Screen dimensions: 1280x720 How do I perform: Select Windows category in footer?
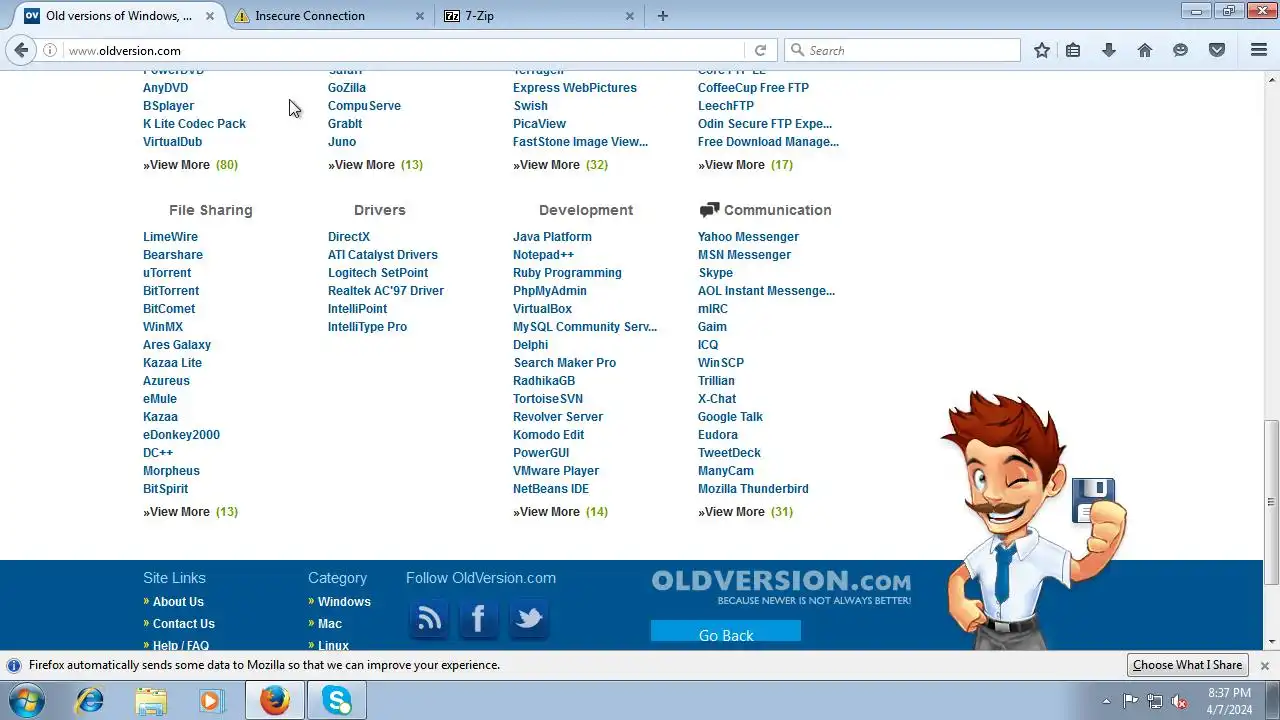(x=344, y=602)
